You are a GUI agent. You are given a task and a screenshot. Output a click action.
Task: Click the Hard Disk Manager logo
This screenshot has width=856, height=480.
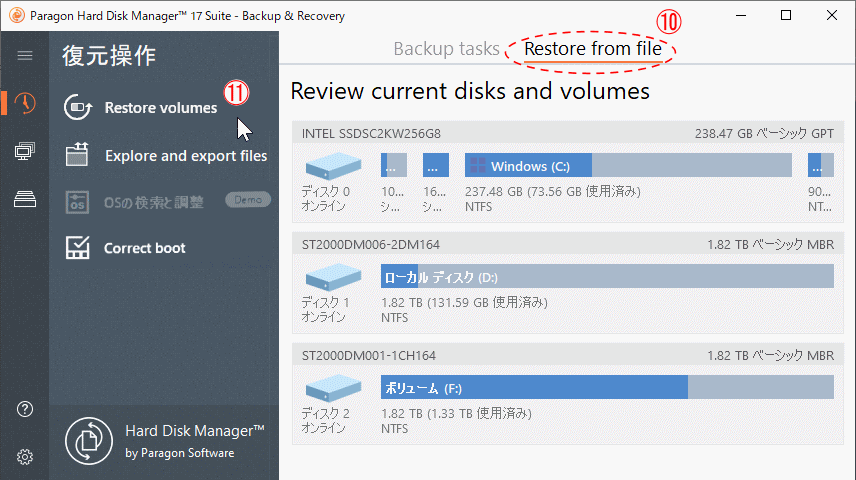(x=89, y=442)
